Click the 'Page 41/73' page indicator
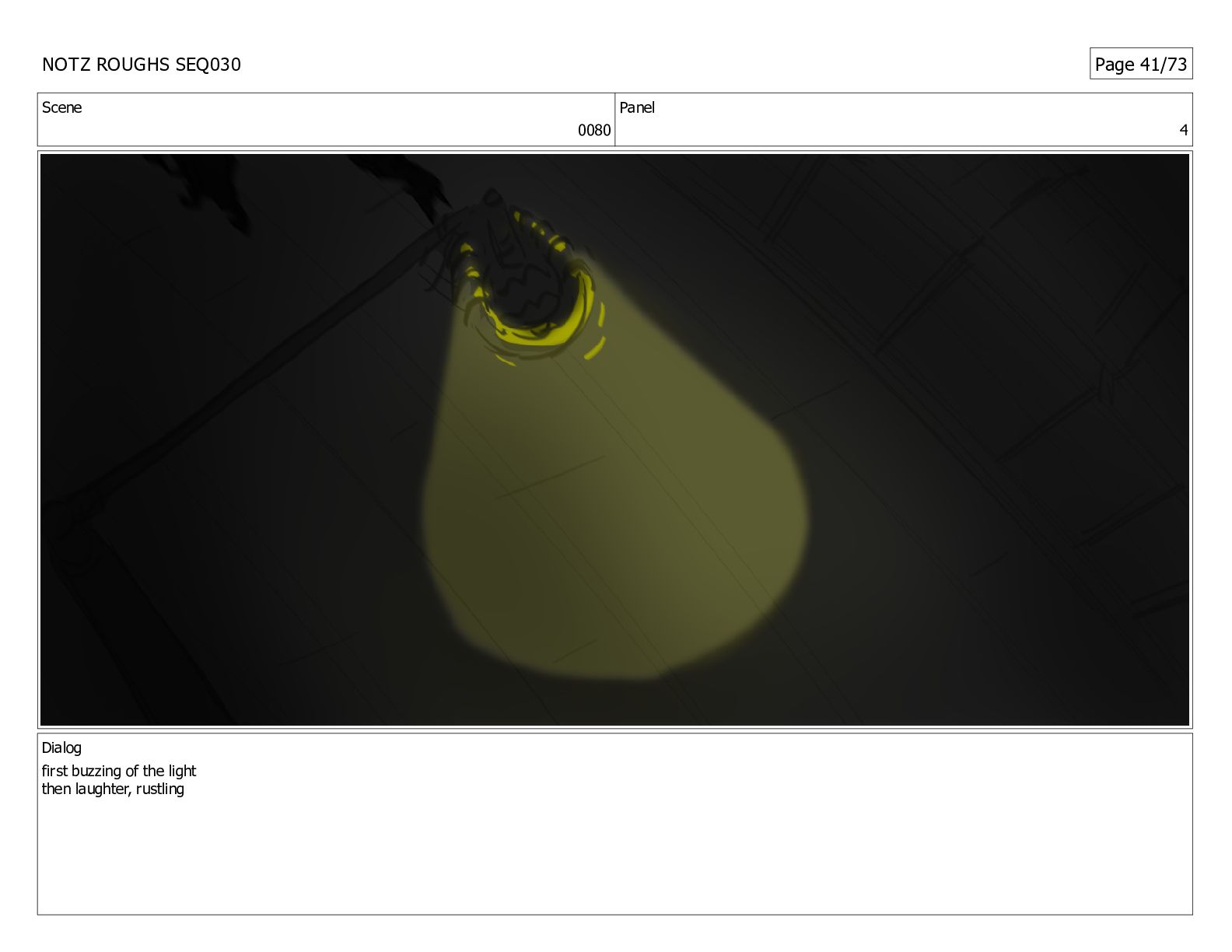This screenshot has height=952, width=1232. coord(1141,64)
